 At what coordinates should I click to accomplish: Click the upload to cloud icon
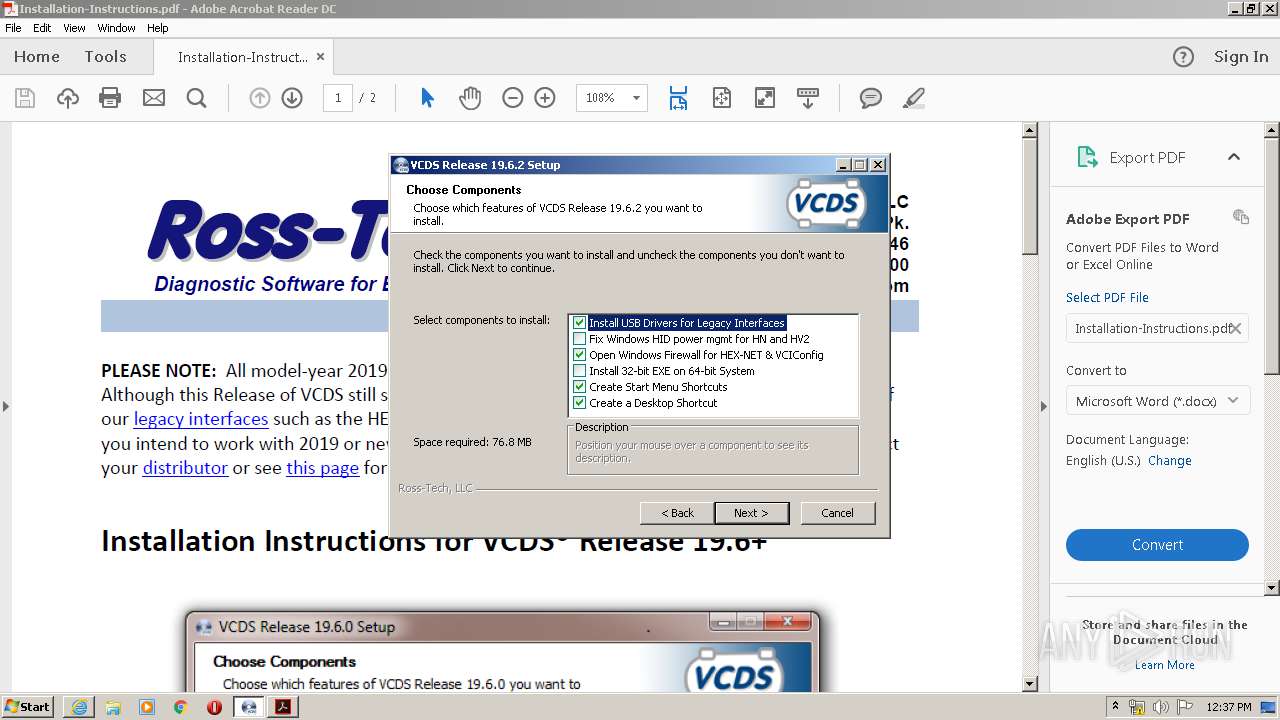pyautogui.click(x=68, y=98)
